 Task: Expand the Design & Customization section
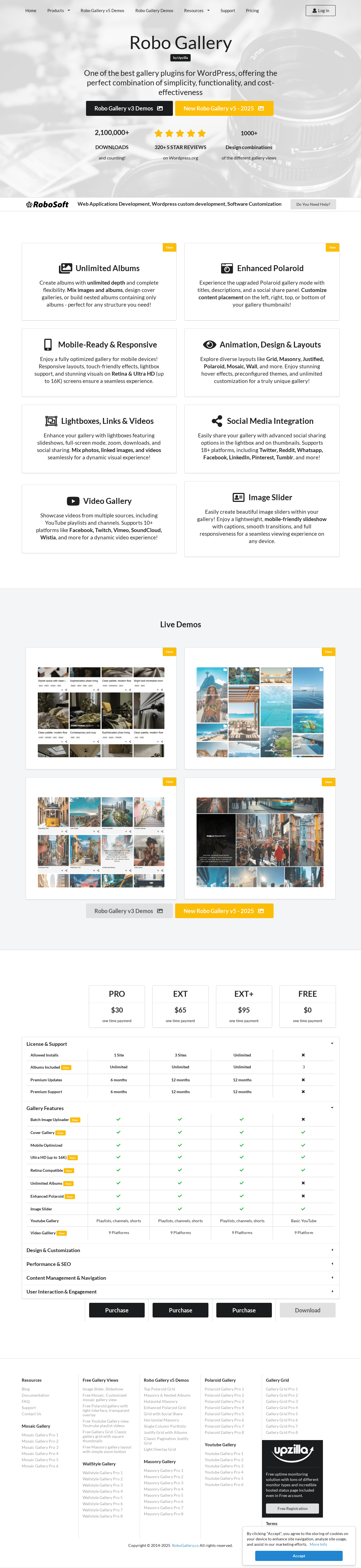click(x=181, y=1250)
